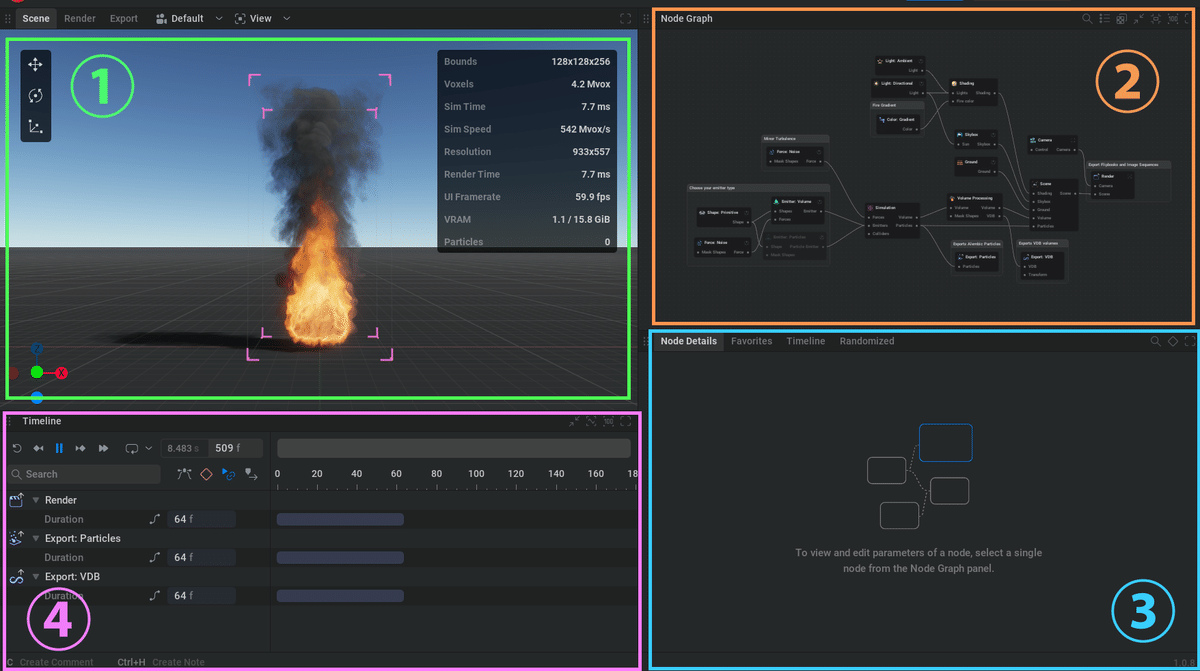Collapse the Export: Particles track
Viewport: 1200px width, 671px height.
[36, 538]
